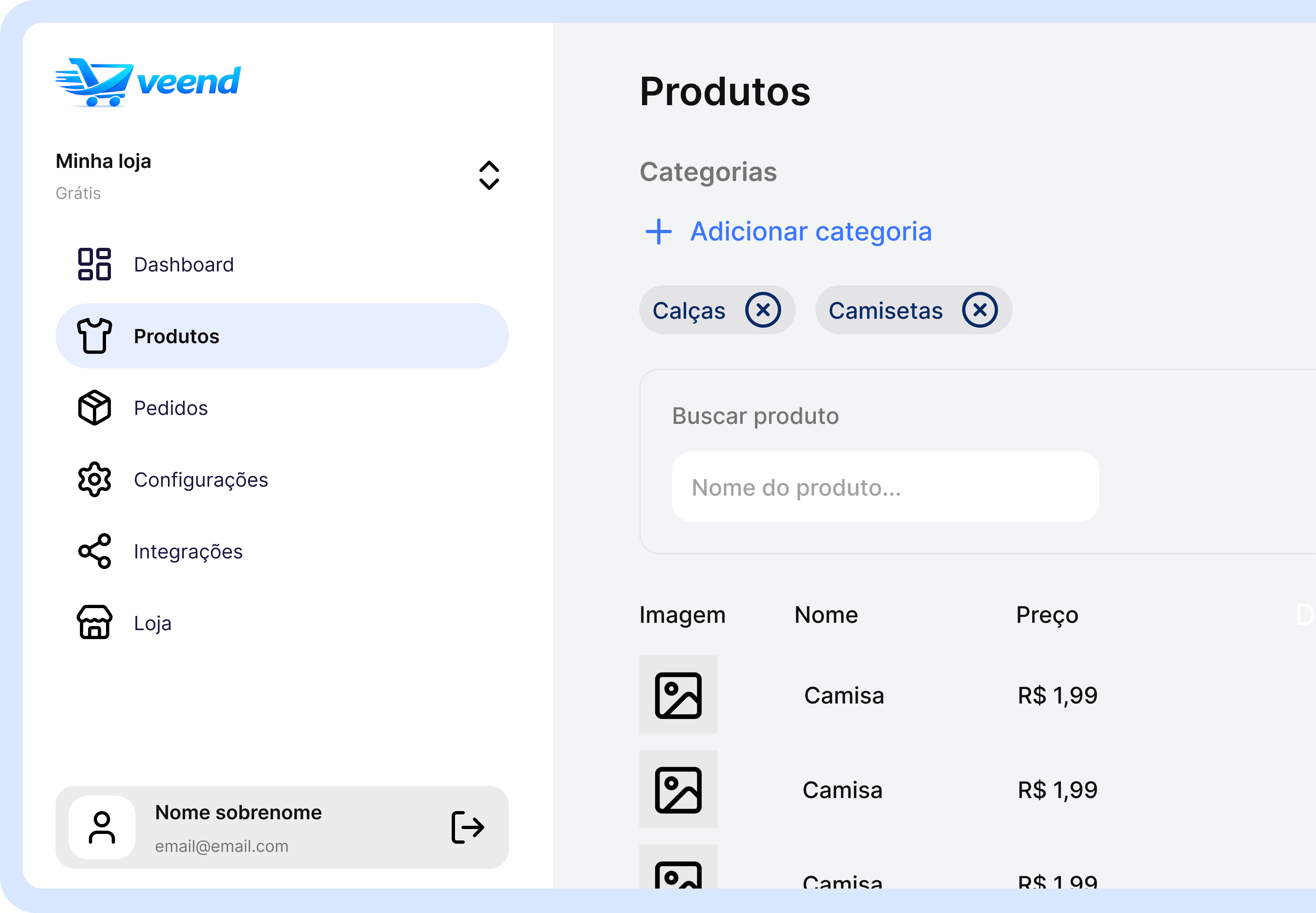Screen dimensions: 1316x913
Task: Open the Loja storefront icon
Action: (95, 622)
